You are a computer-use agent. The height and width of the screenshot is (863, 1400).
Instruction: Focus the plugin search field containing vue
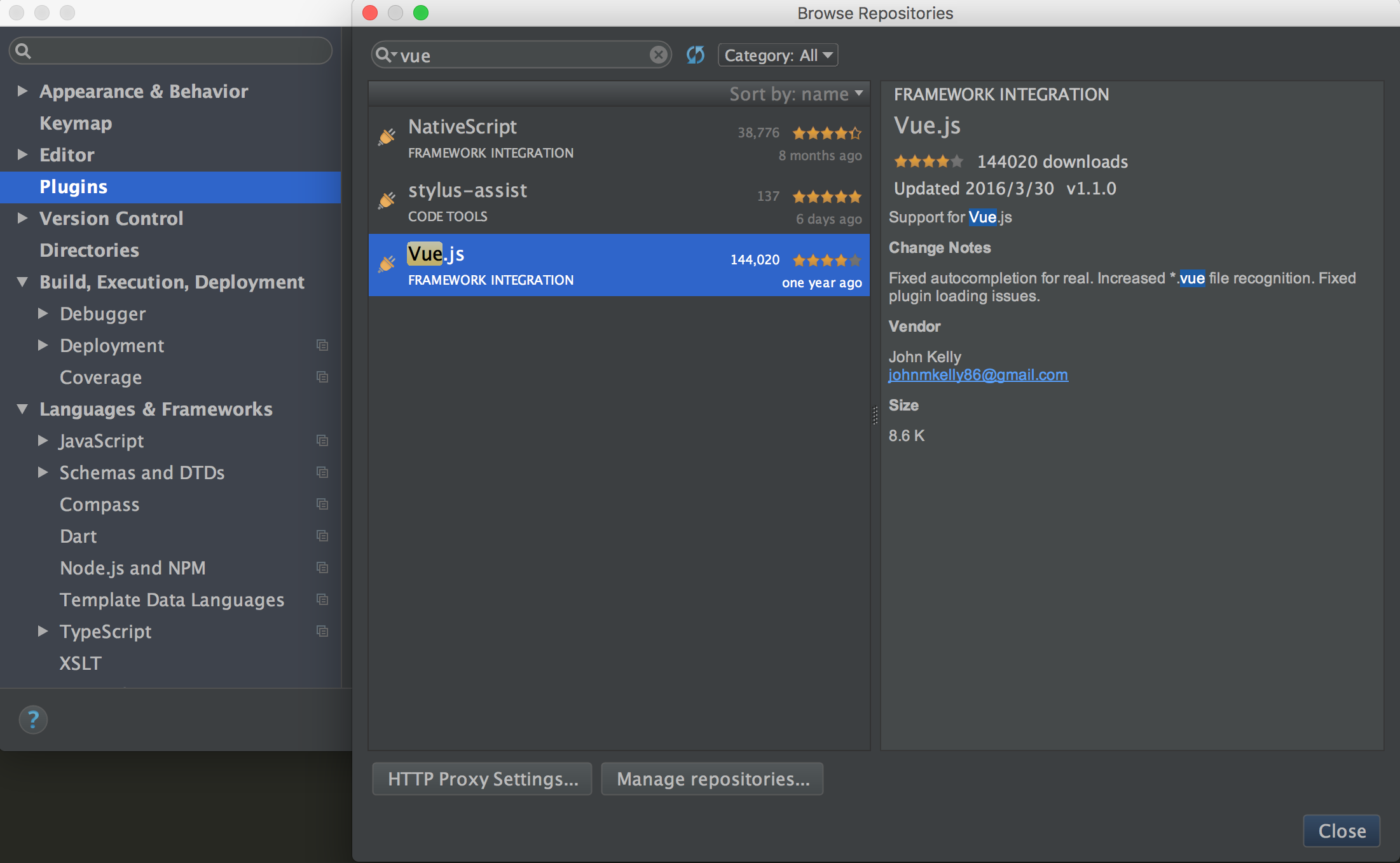(x=521, y=55)
